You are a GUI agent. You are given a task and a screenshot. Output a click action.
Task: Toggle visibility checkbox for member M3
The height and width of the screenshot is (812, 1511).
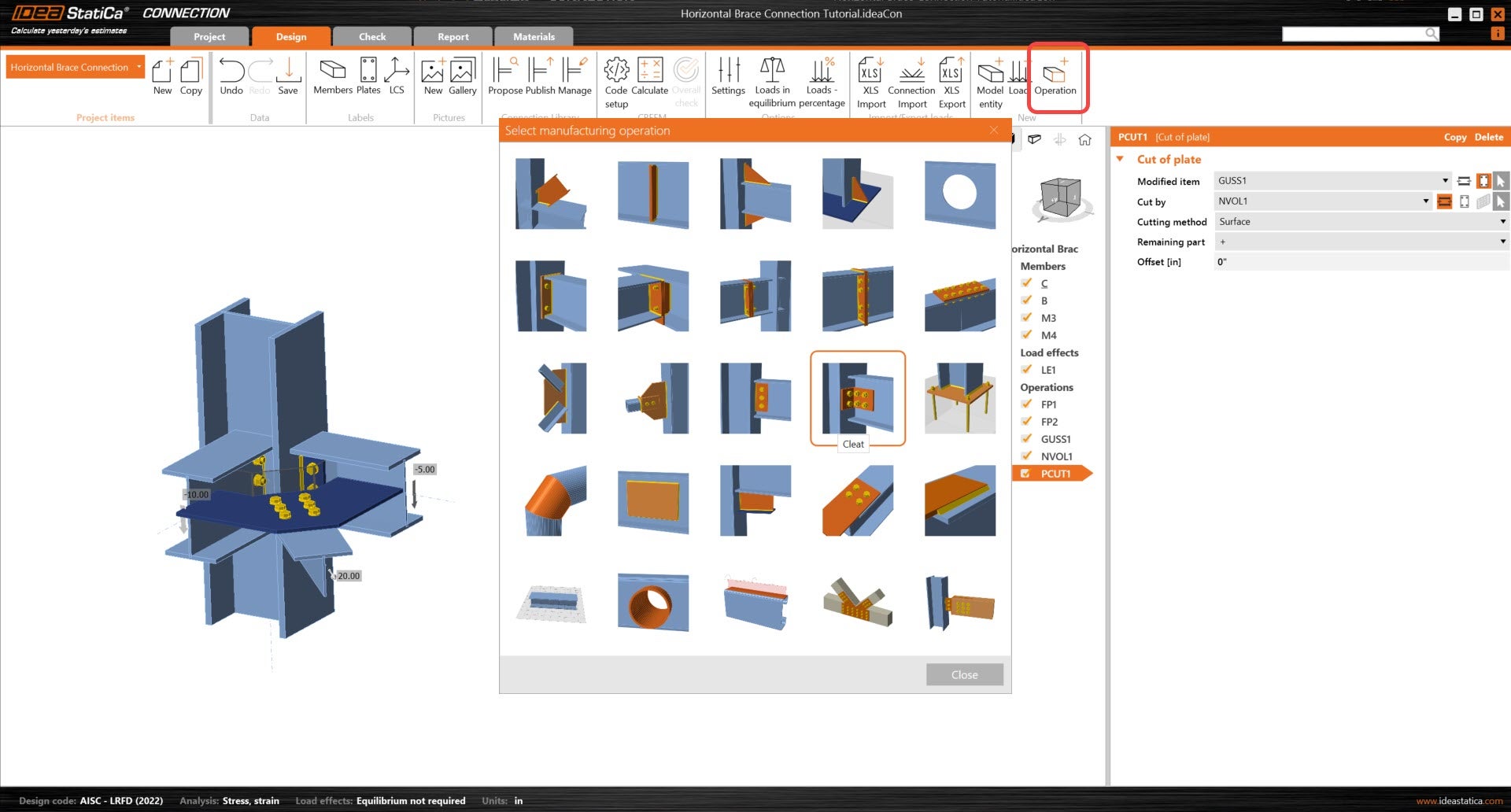[x=1026, y=317]
